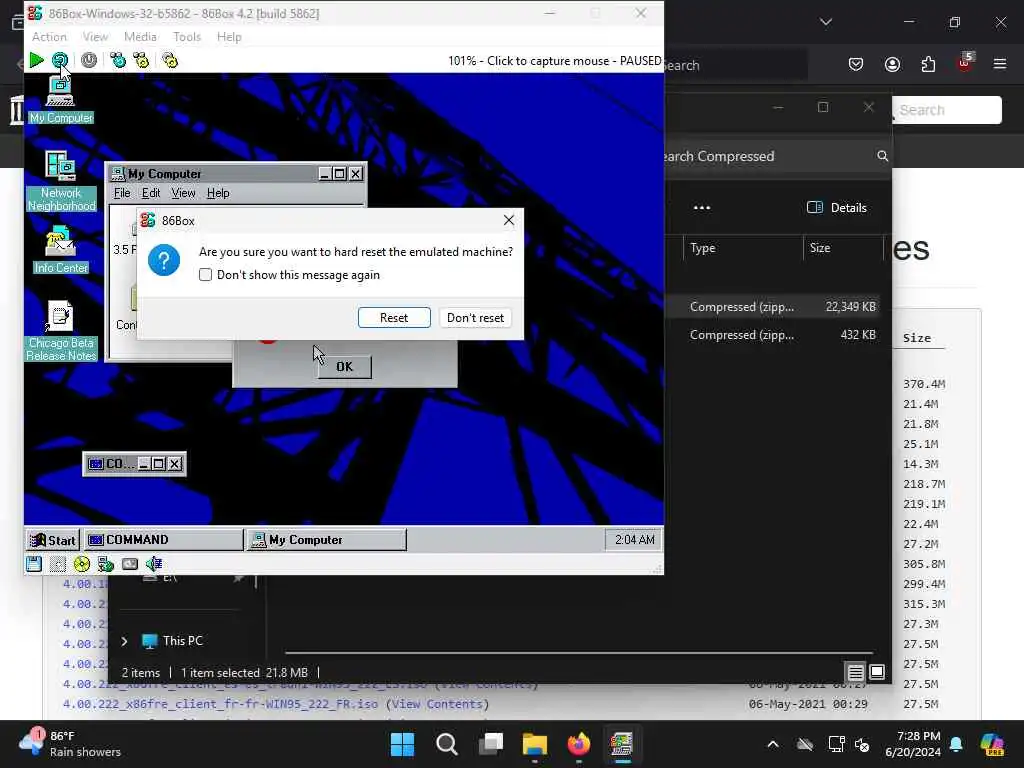Open the Action menu in 86Box
1024x768 pixels.
(x=49, y=37)
